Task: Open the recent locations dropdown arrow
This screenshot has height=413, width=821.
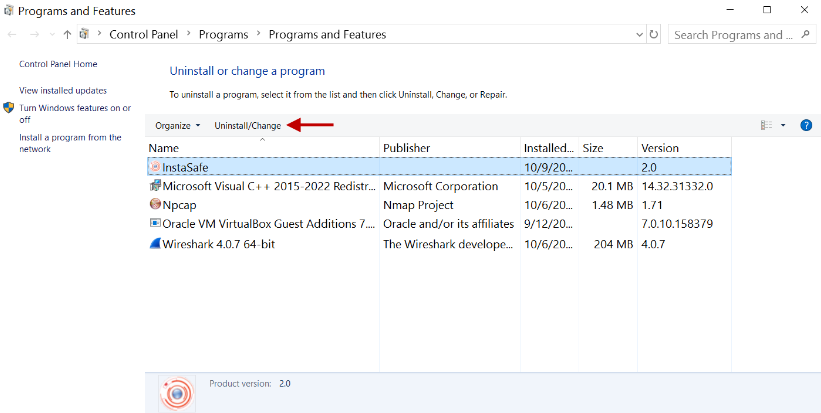Action: pos(52,35)
